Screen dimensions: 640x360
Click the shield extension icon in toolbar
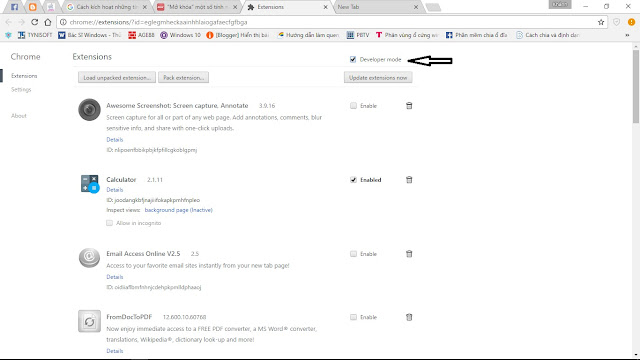[617, 22]
